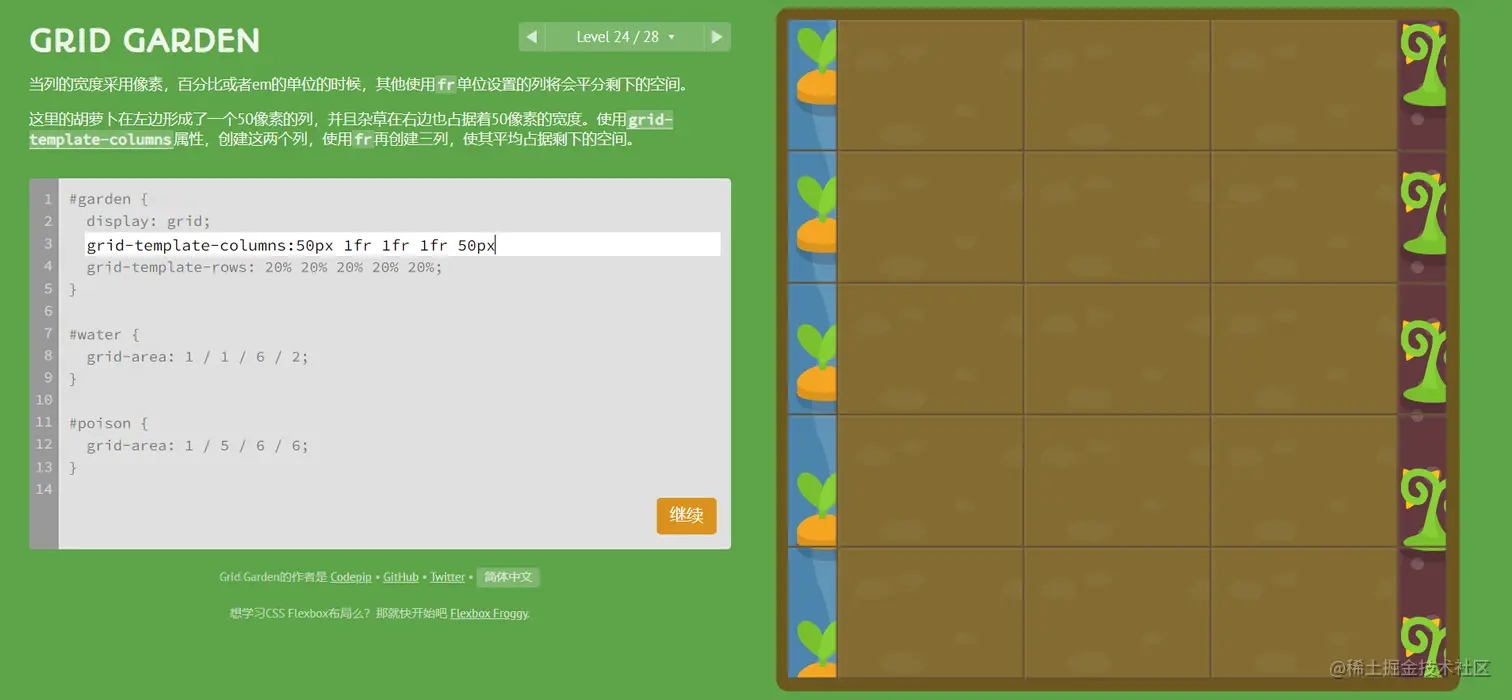Click the carrot in the top garden row

click(816, 68)
